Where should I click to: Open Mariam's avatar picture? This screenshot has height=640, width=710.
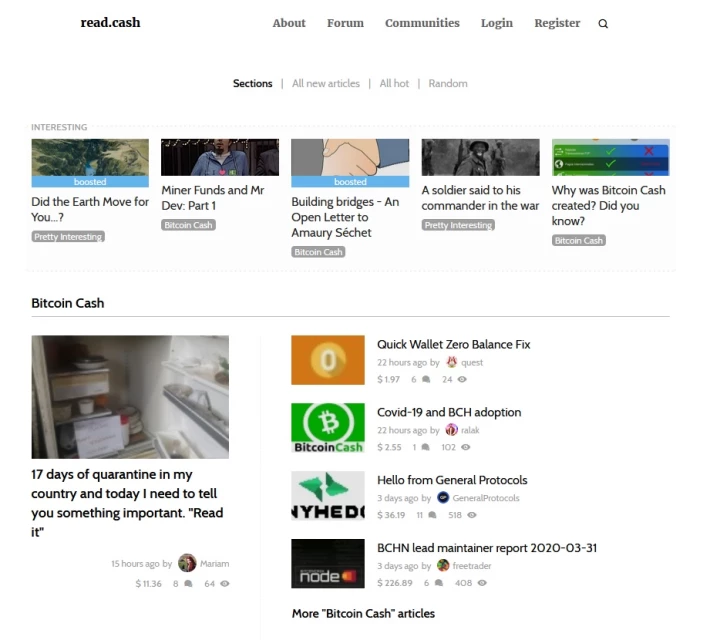coord(187,563)
